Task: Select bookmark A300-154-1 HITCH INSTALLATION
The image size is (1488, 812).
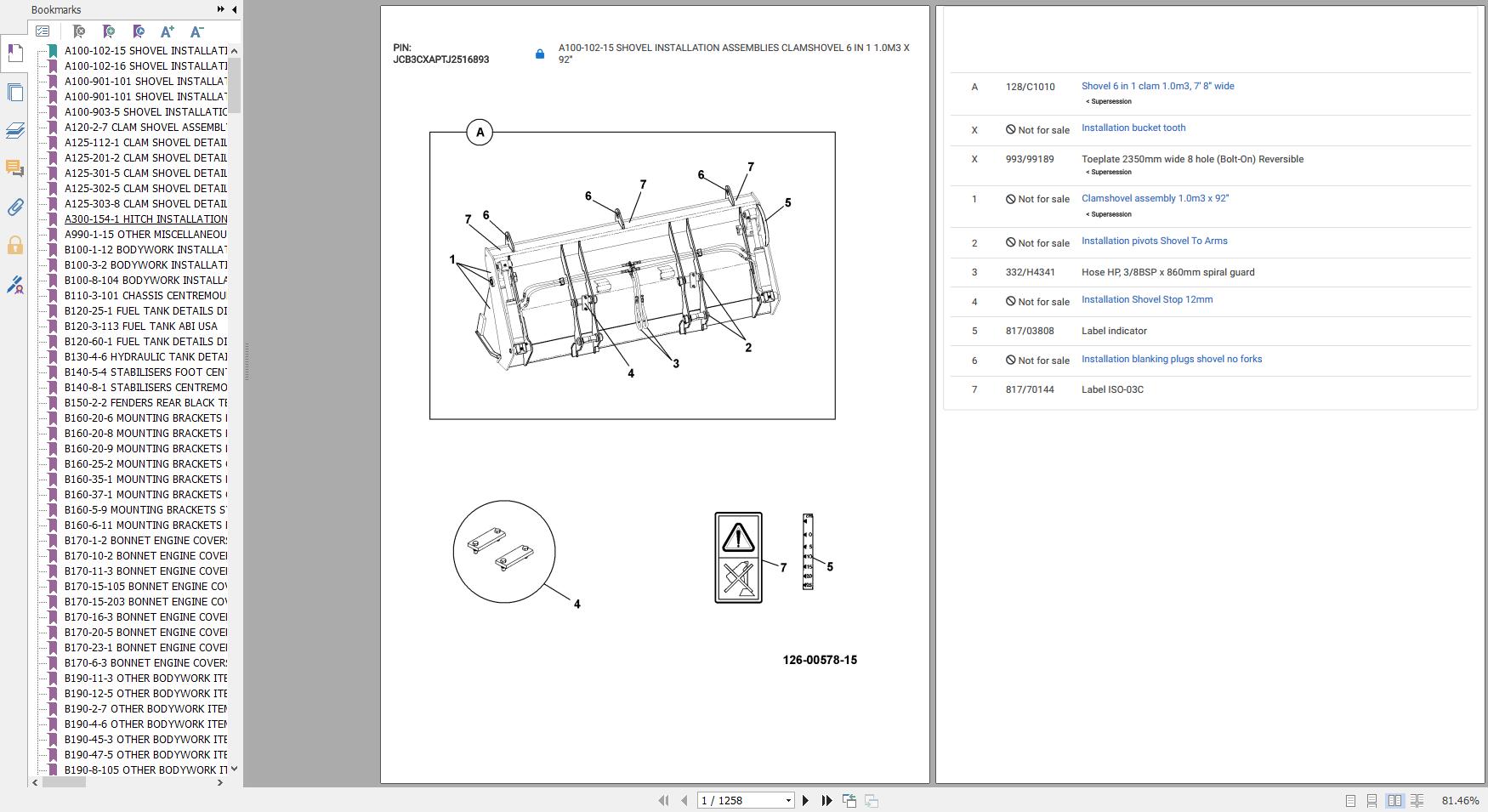Action: coord(145,219)
